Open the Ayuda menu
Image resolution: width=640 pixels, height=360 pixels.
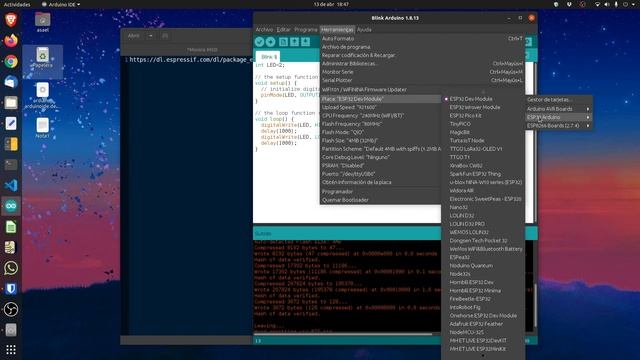click(x=364, y=29)
